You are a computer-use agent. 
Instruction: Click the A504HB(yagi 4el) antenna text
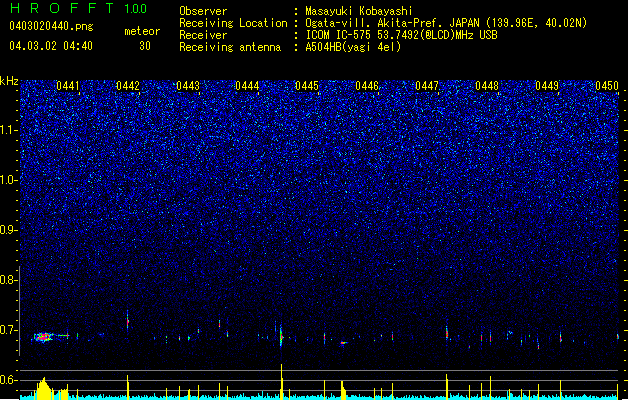tap(353, 47)
